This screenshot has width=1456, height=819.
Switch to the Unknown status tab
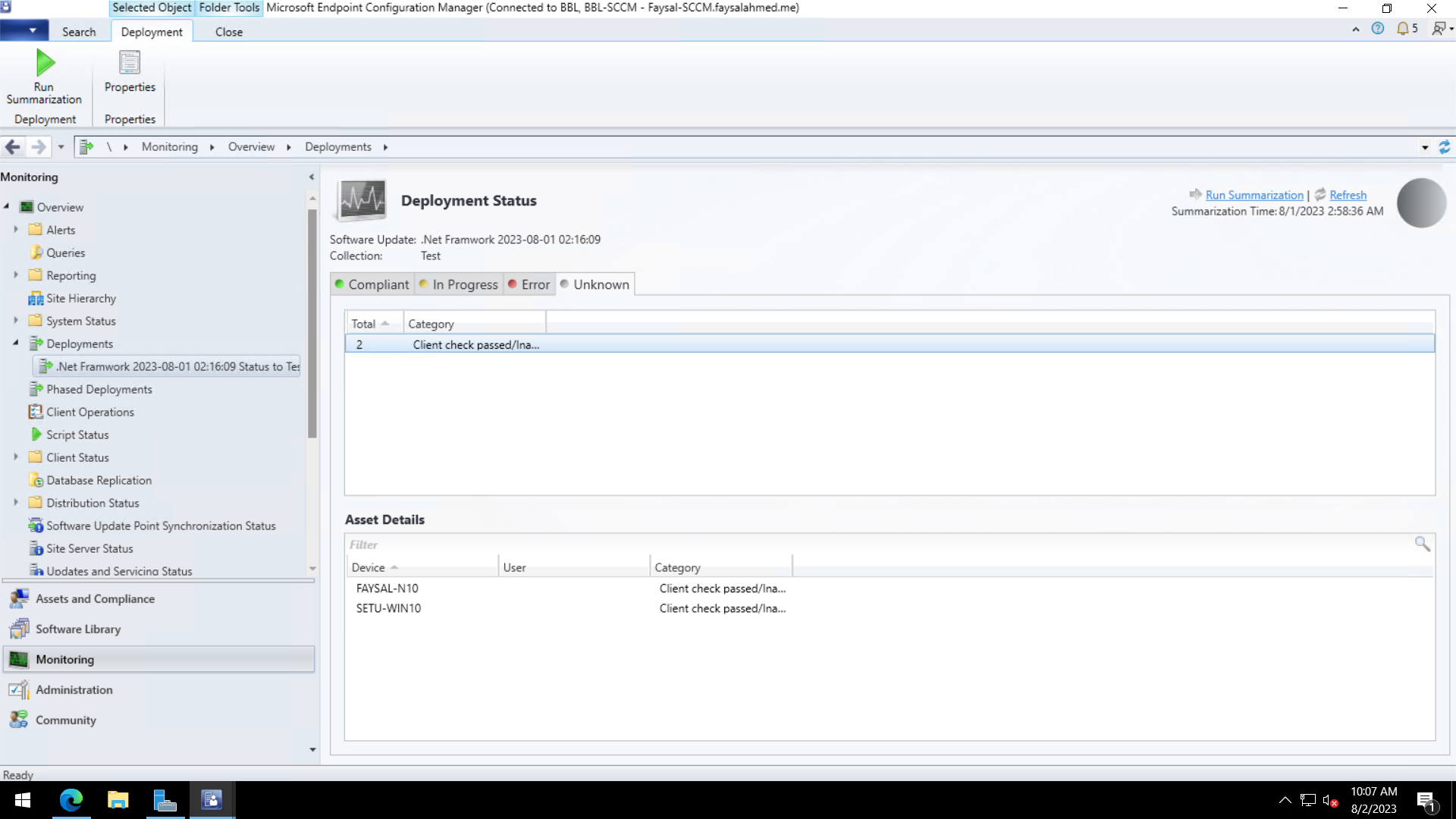coord(595,284)
